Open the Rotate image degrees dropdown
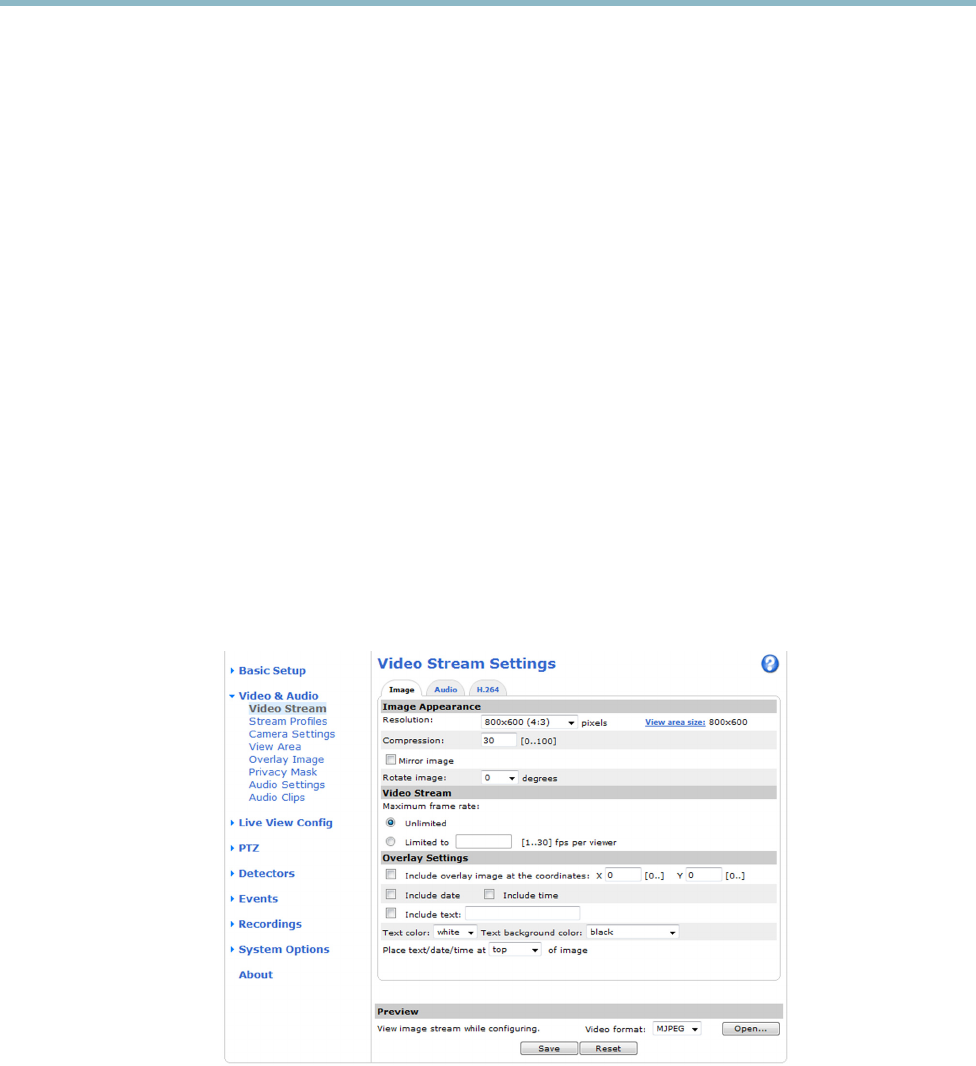Screen dimensions: 976x1066 coord(500,778)
